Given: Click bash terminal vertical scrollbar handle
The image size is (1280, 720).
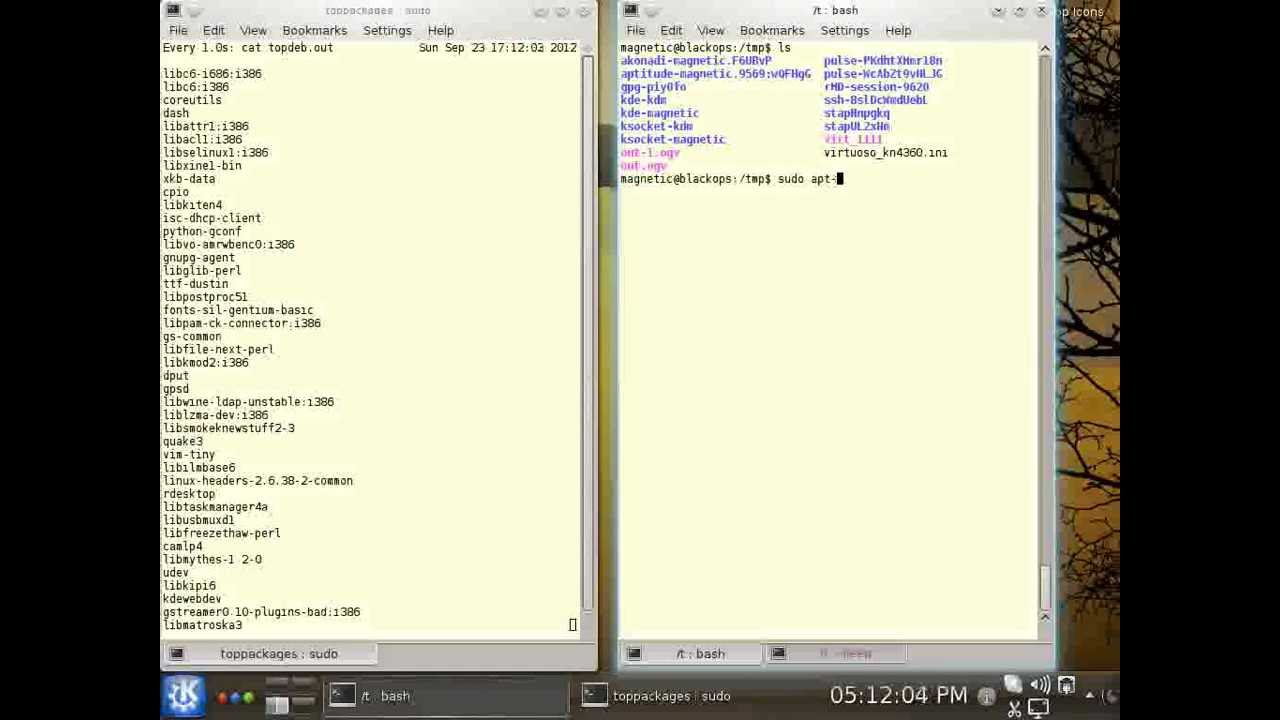Looking at the screenshot, I should pyautogui.click(x=1045, y=586).
